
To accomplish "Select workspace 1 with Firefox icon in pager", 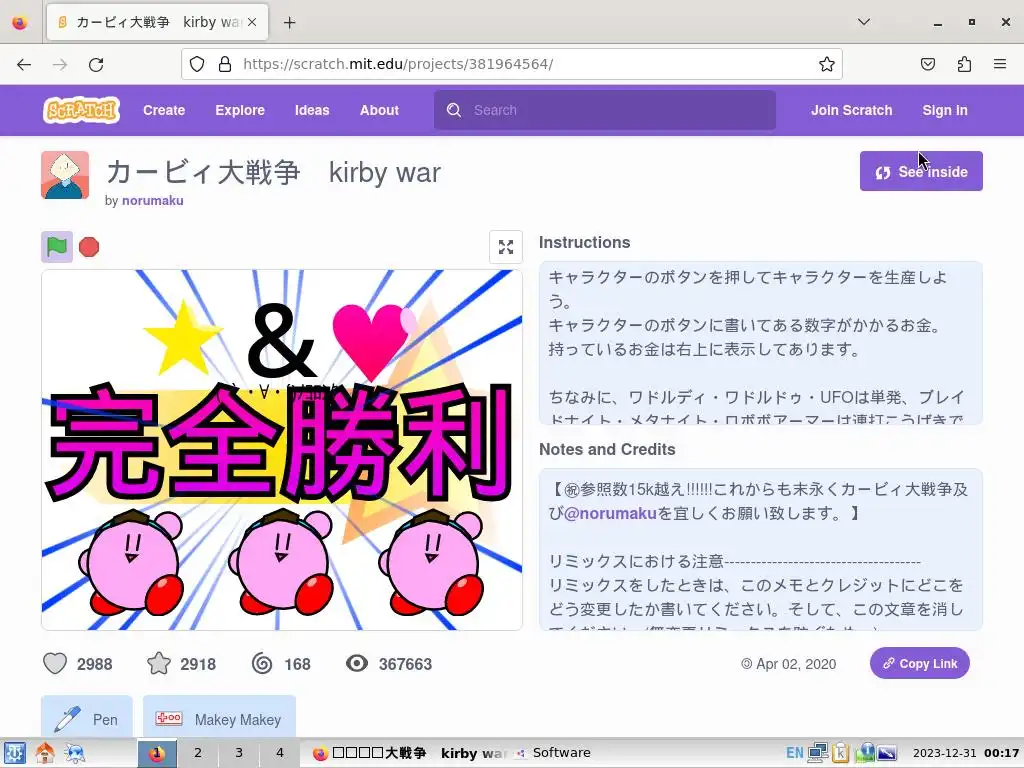I will 157,752.
